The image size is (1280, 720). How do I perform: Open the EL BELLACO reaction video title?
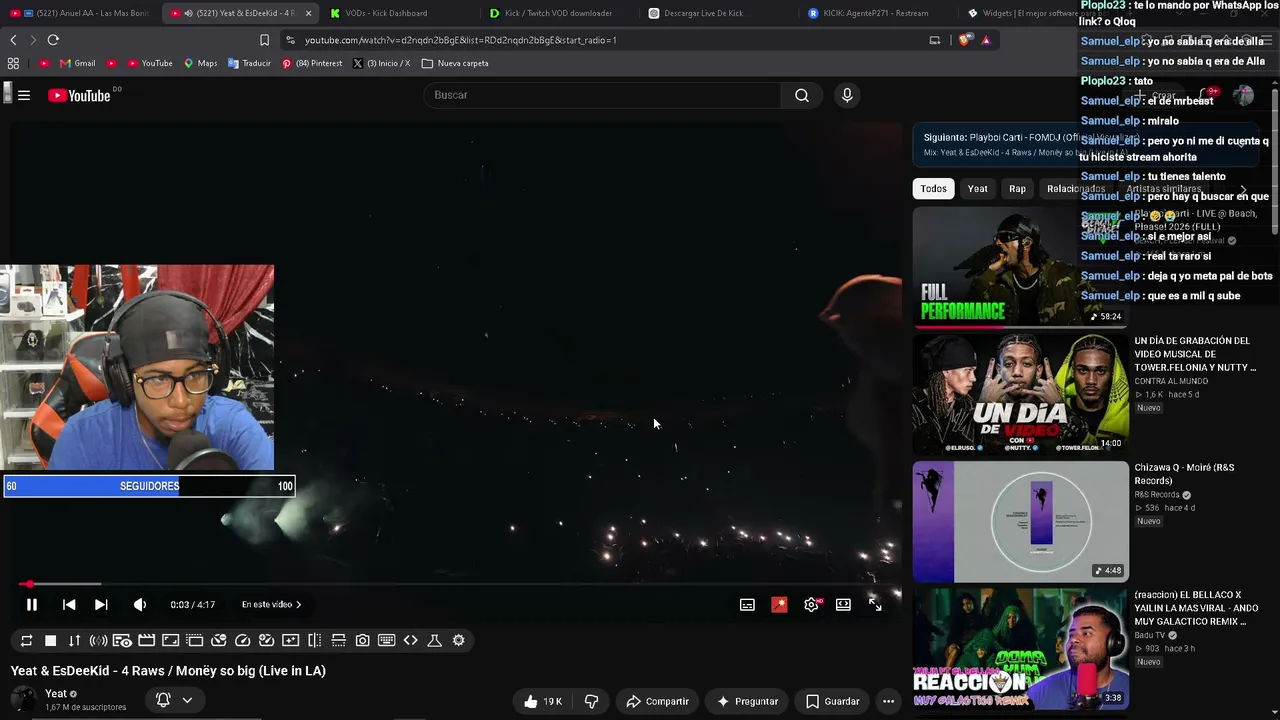point(1196,608)
